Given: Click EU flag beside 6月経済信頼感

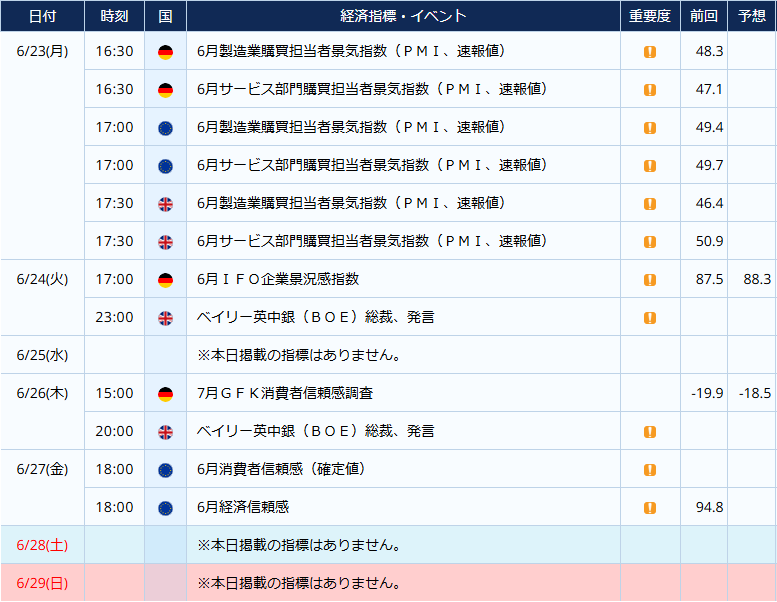Looking at the screenshot, I should (x=166, y=508).
